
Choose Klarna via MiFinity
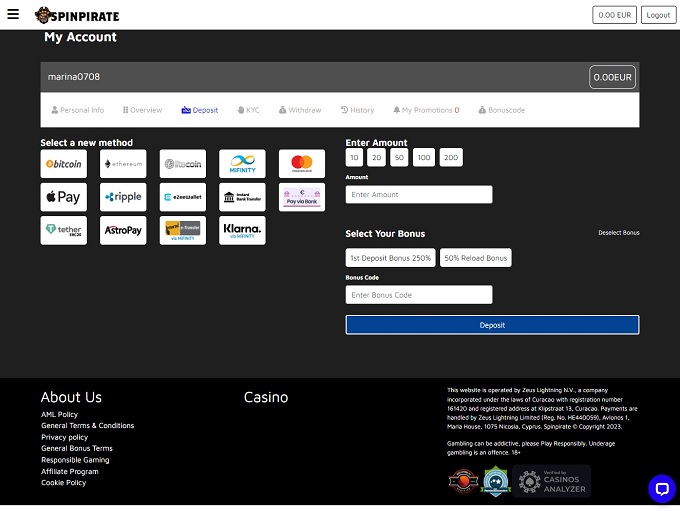[x=242, y=230]
